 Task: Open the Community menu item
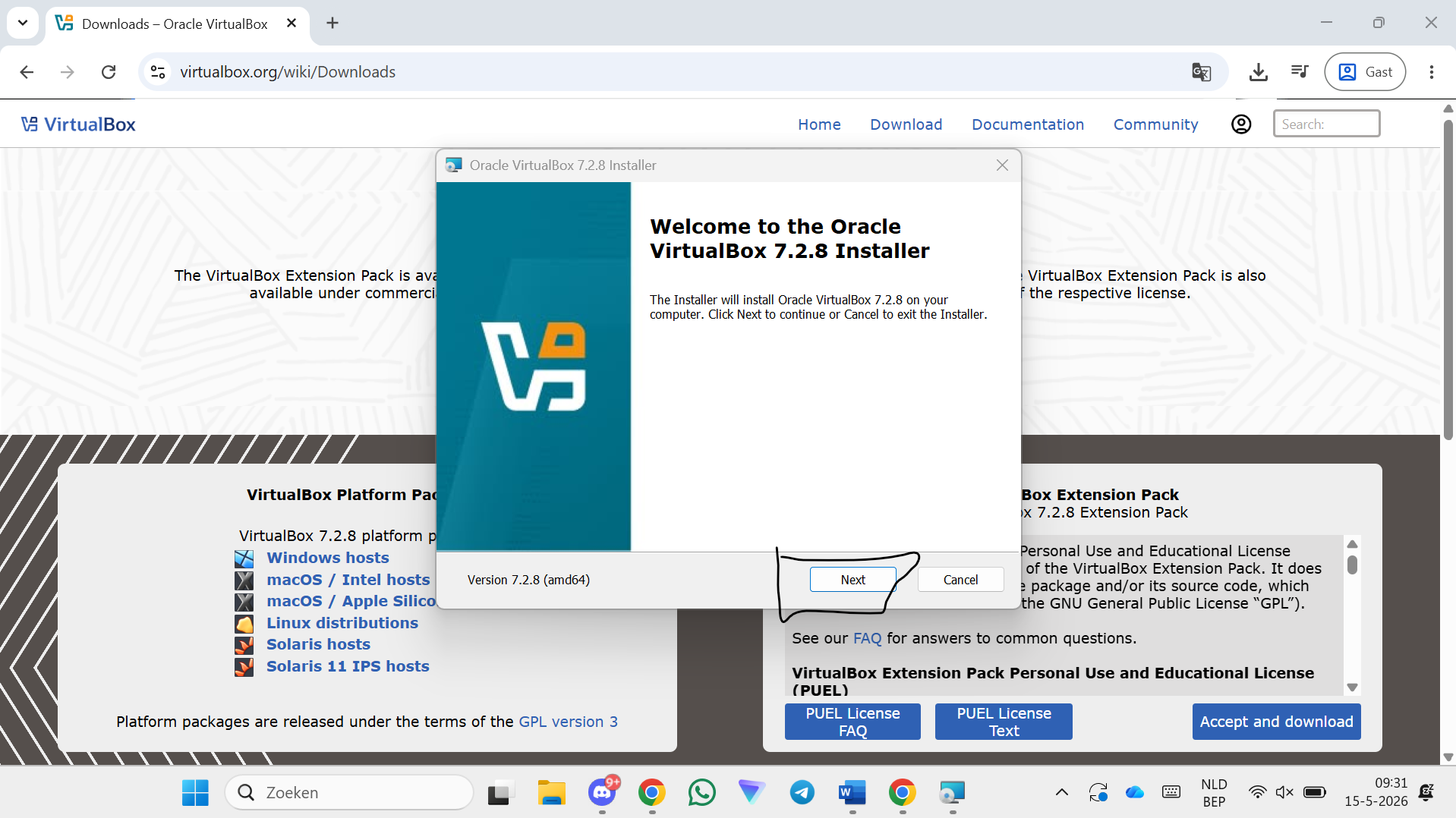pyautogui.click(x=1155, y=124)
